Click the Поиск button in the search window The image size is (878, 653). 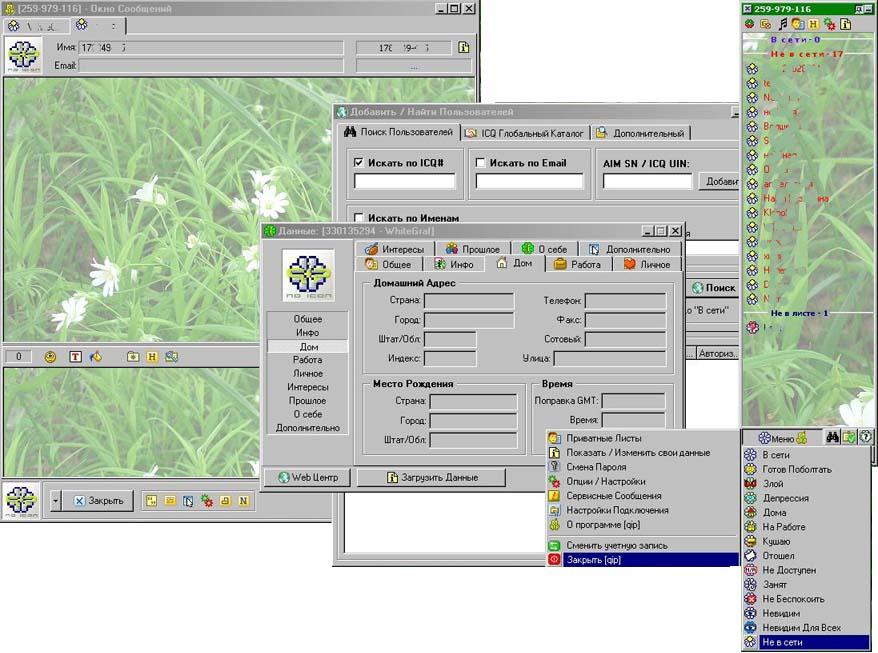click(x=714, y=288)
